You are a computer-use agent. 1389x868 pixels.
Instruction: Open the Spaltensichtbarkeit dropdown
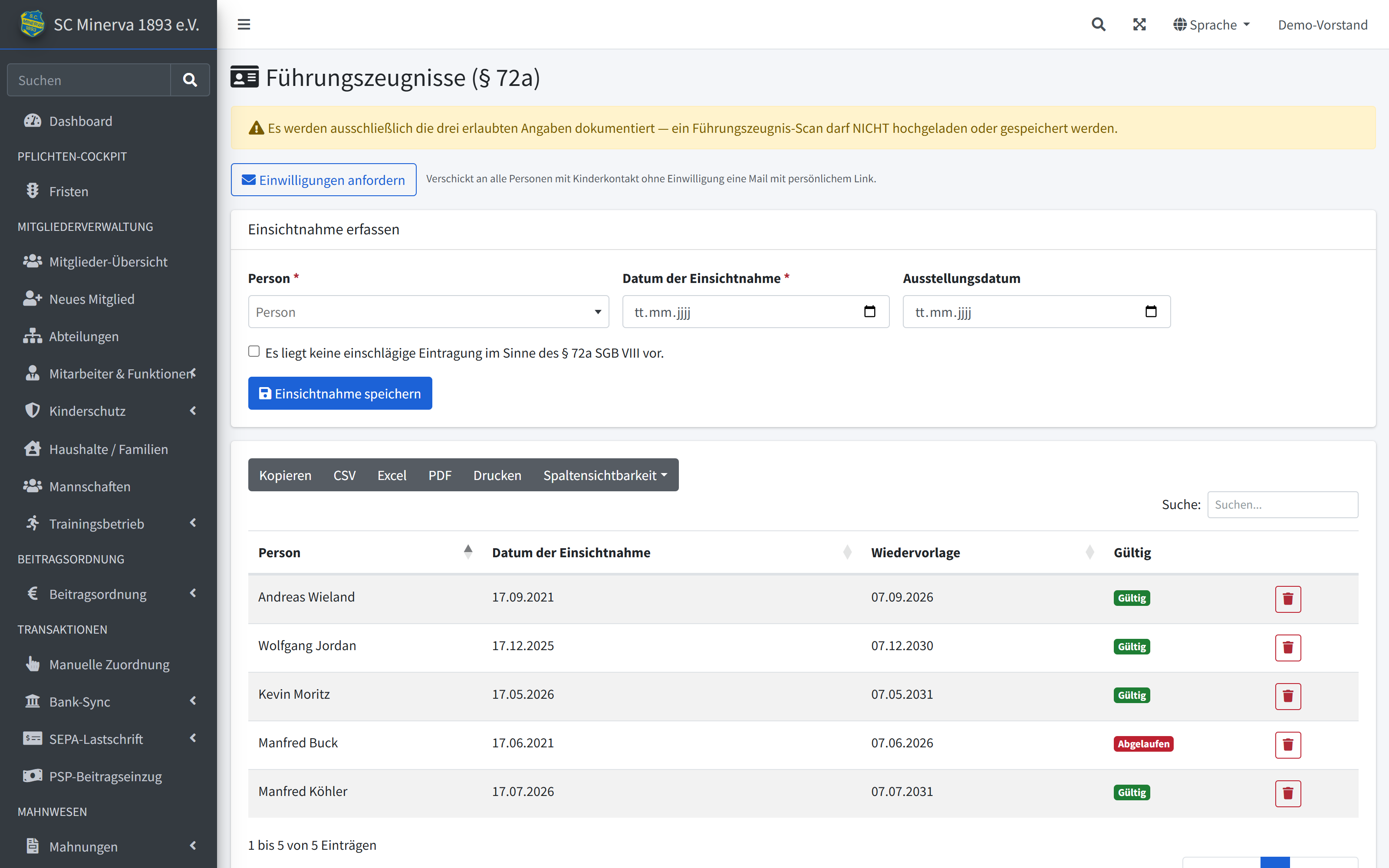coord(606,475)
